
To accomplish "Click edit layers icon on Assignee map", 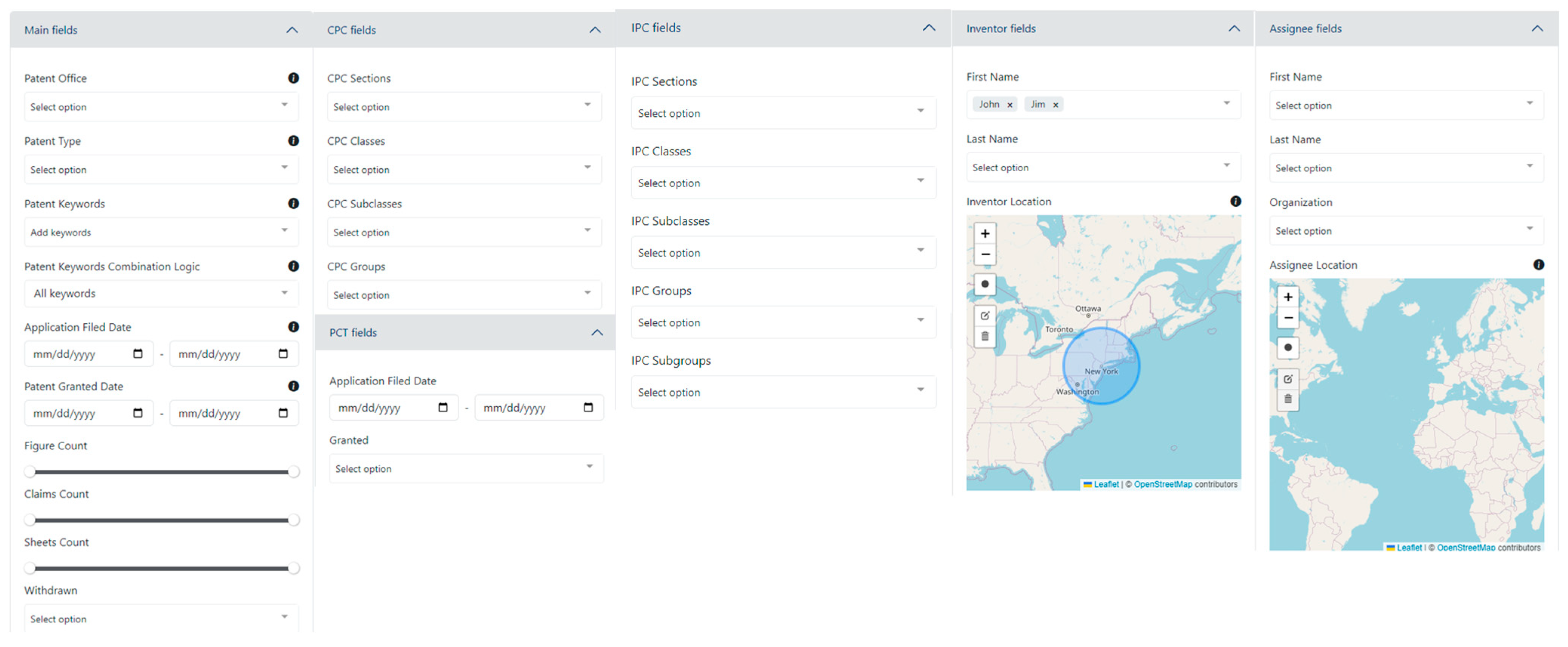I will (x=1288, y=379).
